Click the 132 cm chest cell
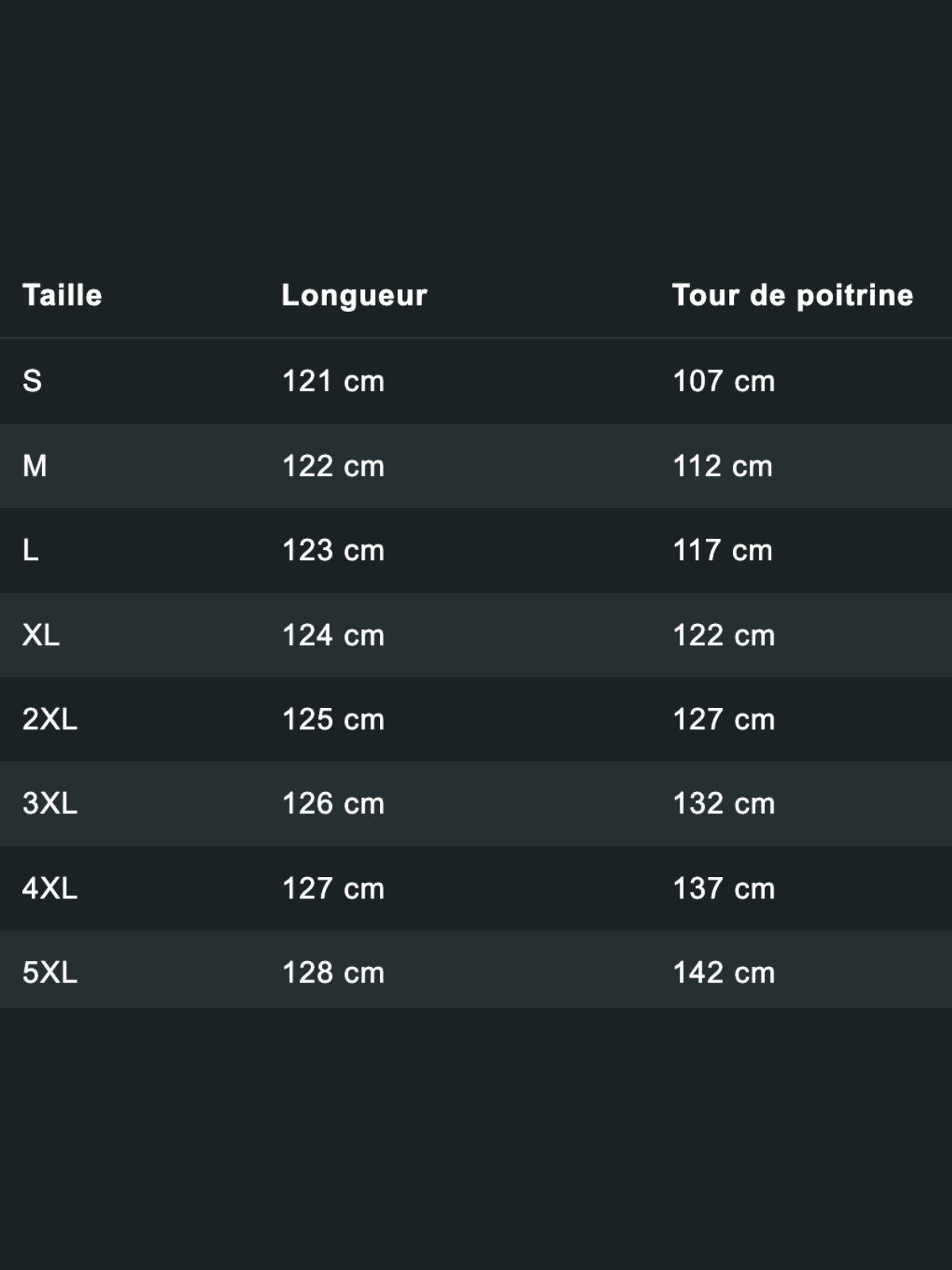 point(724,803)
